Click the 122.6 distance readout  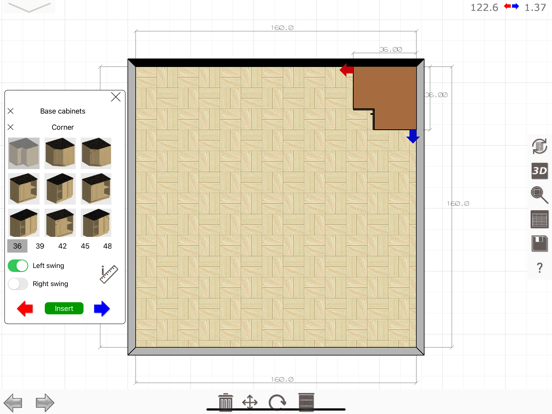(484, 7)
